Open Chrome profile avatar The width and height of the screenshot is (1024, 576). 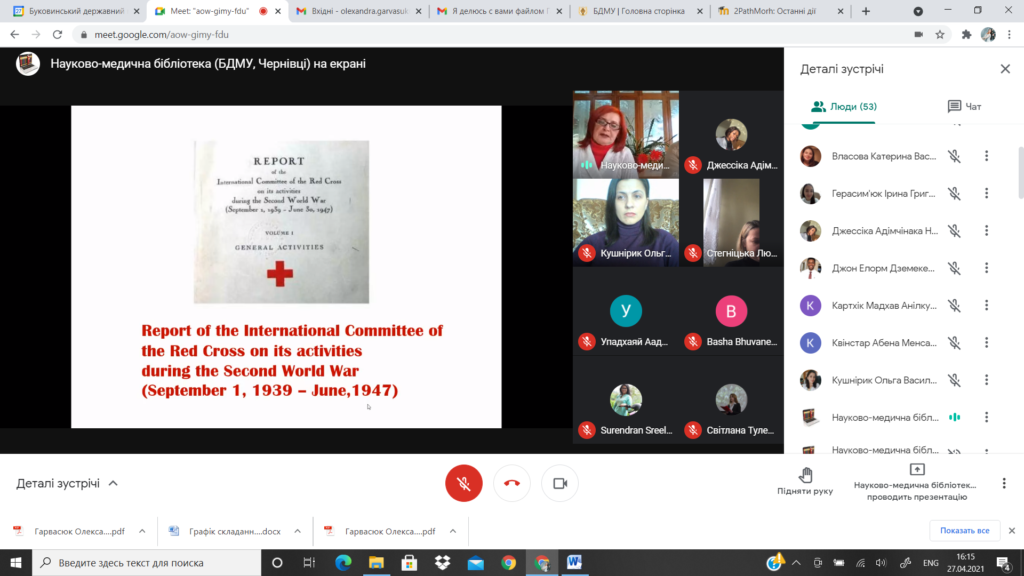point(988,35)
